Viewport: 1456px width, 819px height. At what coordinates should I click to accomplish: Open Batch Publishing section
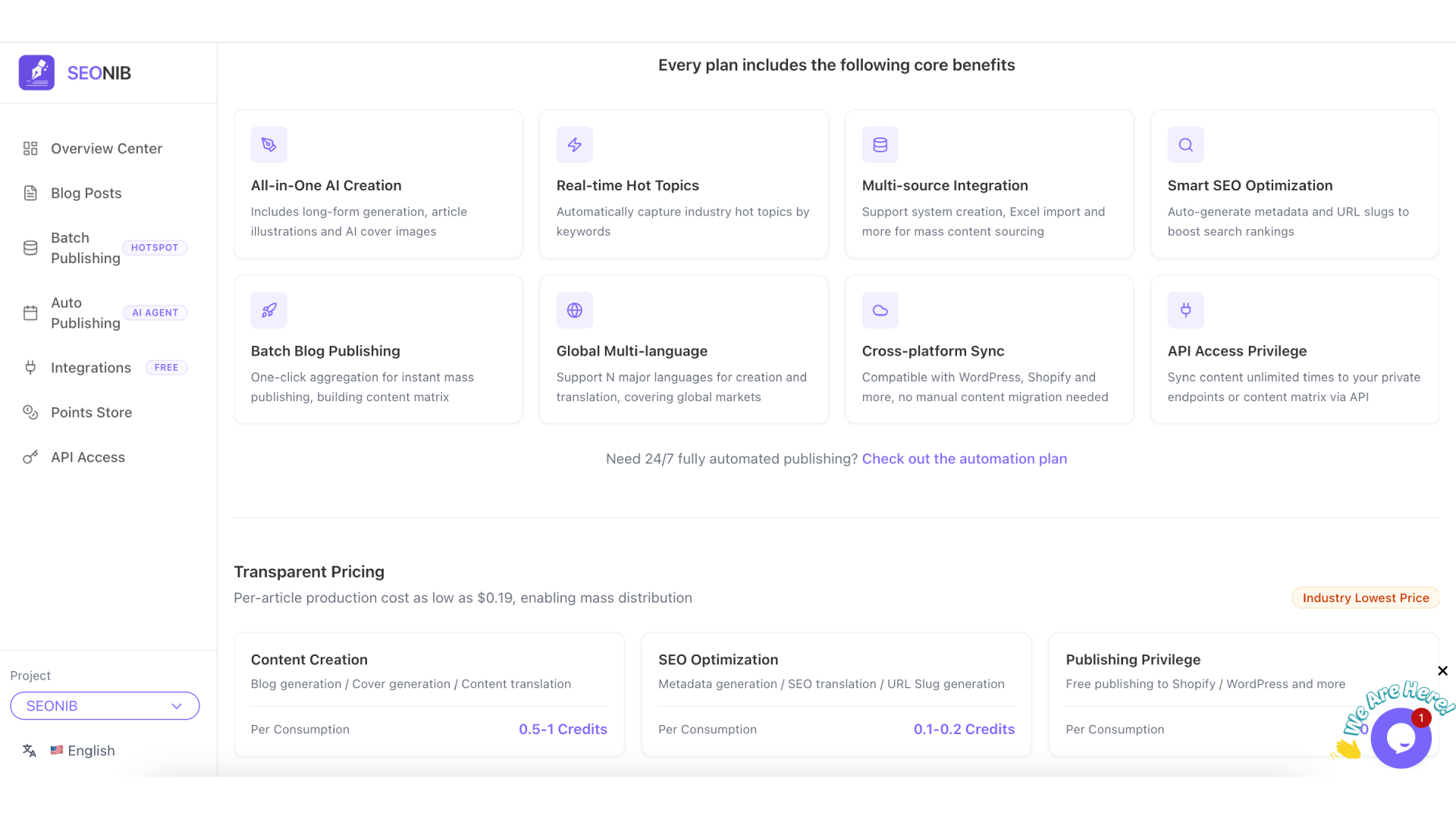click(85, 248)
